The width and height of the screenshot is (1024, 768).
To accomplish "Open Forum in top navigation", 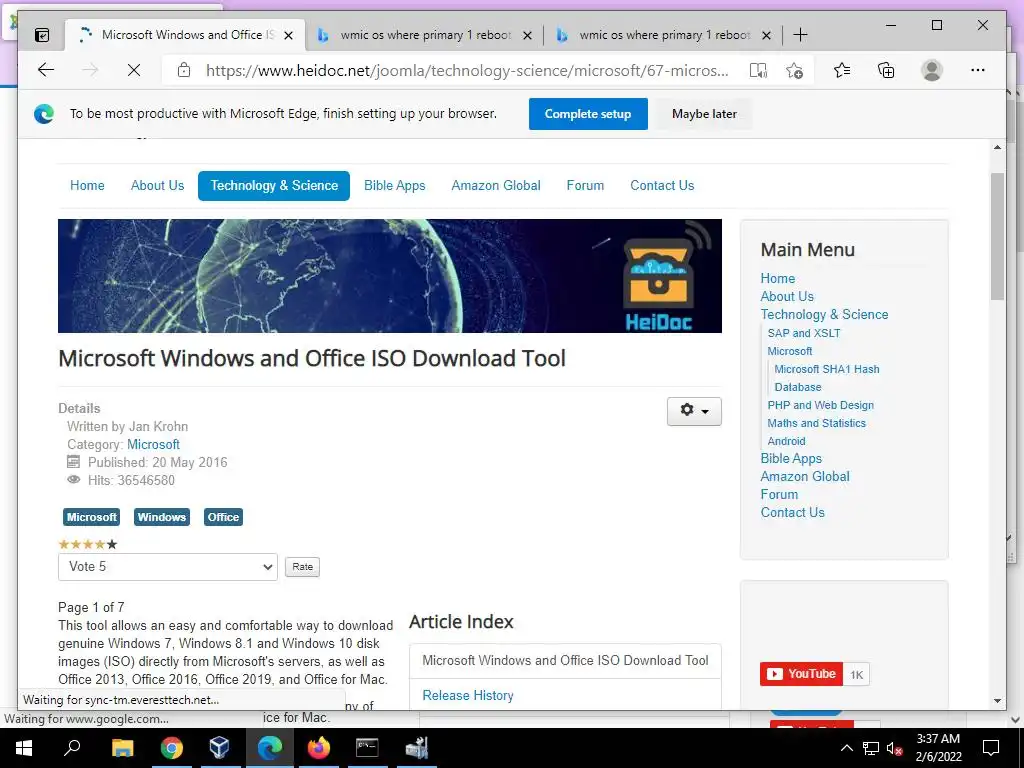I will pyautogui.click(x=585, y=185).
